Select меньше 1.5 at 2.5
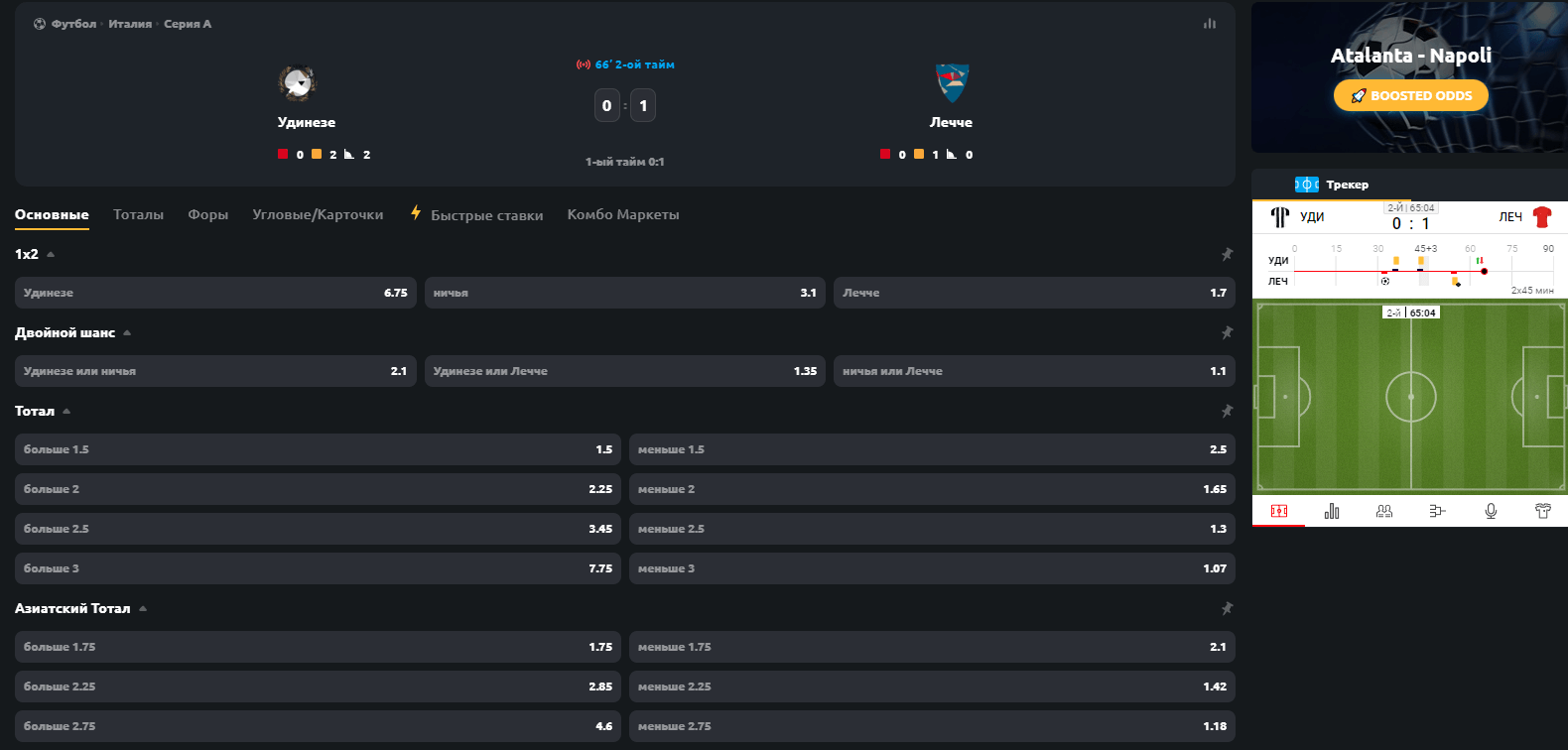The width and height of the screenshot is (1568, 750). pyautogui.click(x=932, y=449)
